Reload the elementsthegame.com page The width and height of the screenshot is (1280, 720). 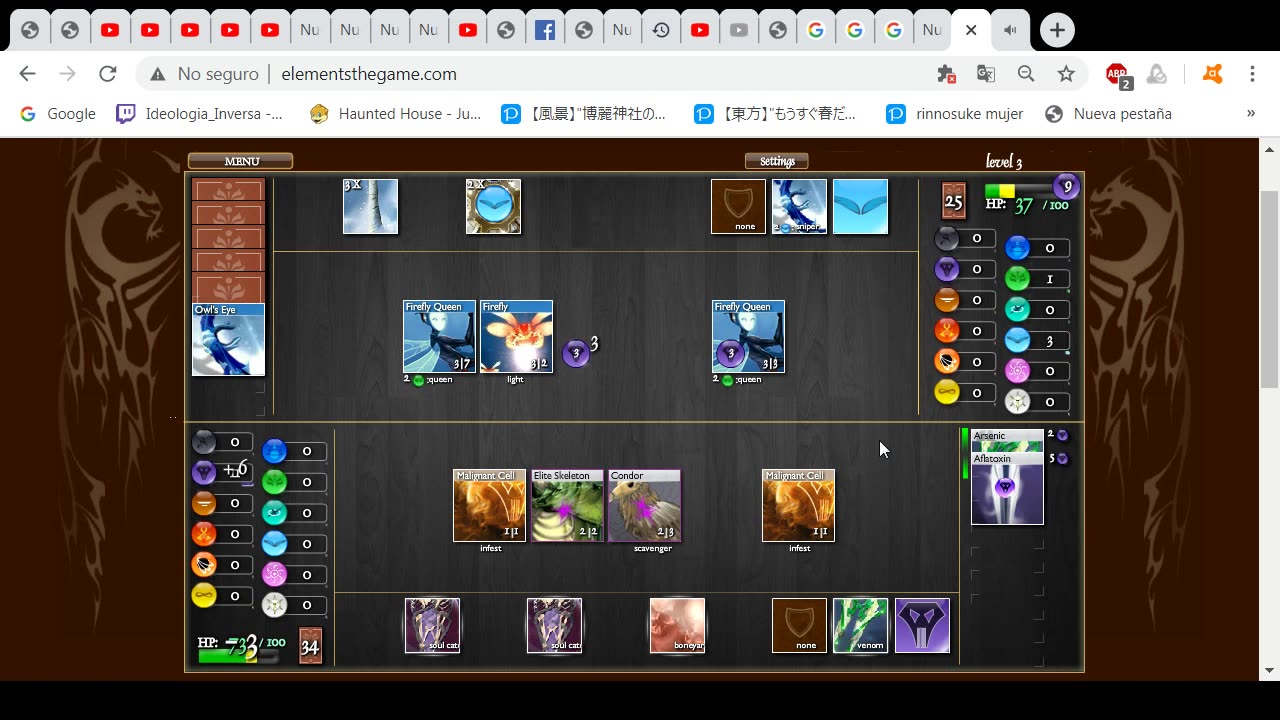[x=107, y=74]
